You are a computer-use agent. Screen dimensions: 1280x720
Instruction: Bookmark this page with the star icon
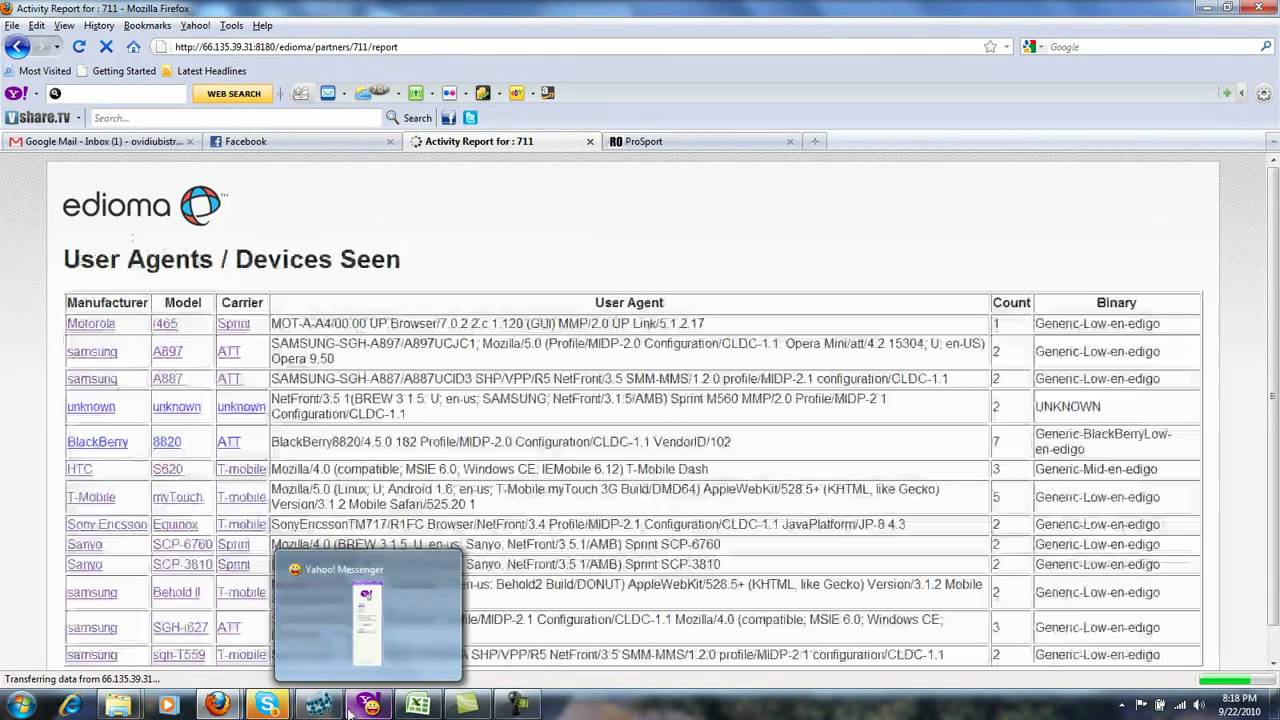coord(990,47)
